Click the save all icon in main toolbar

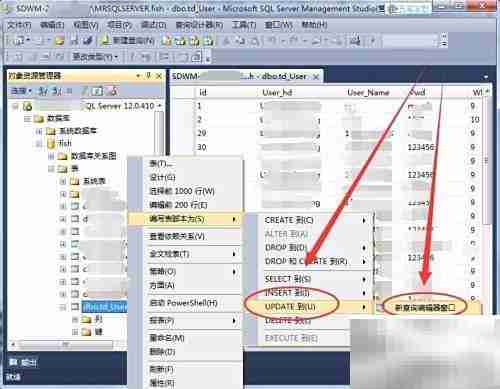pyautogui.click(x=88, y=41)
